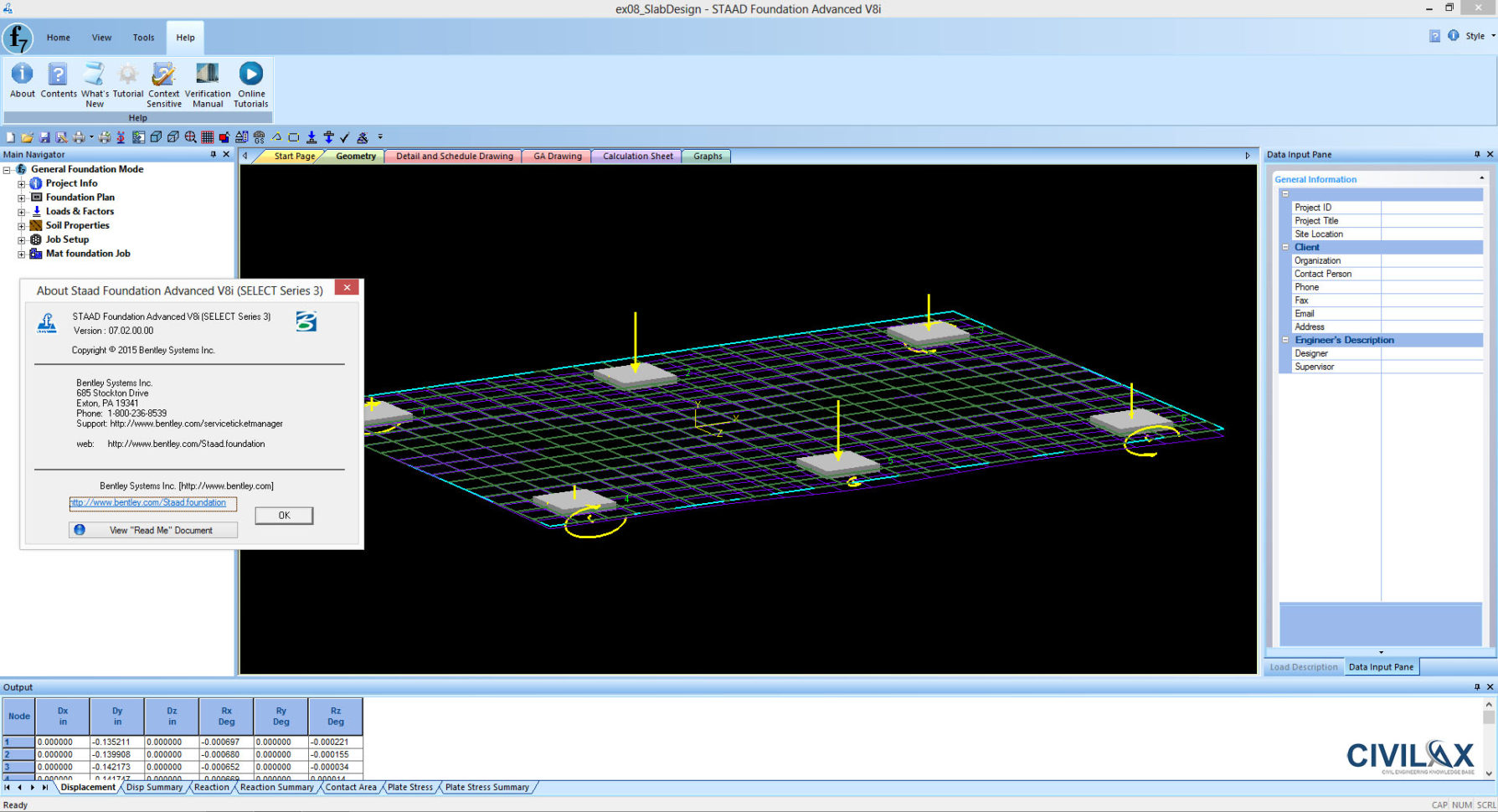Pin the Data Input Pane
This screenshot has height=812, width=1498.
(1476, 154)
